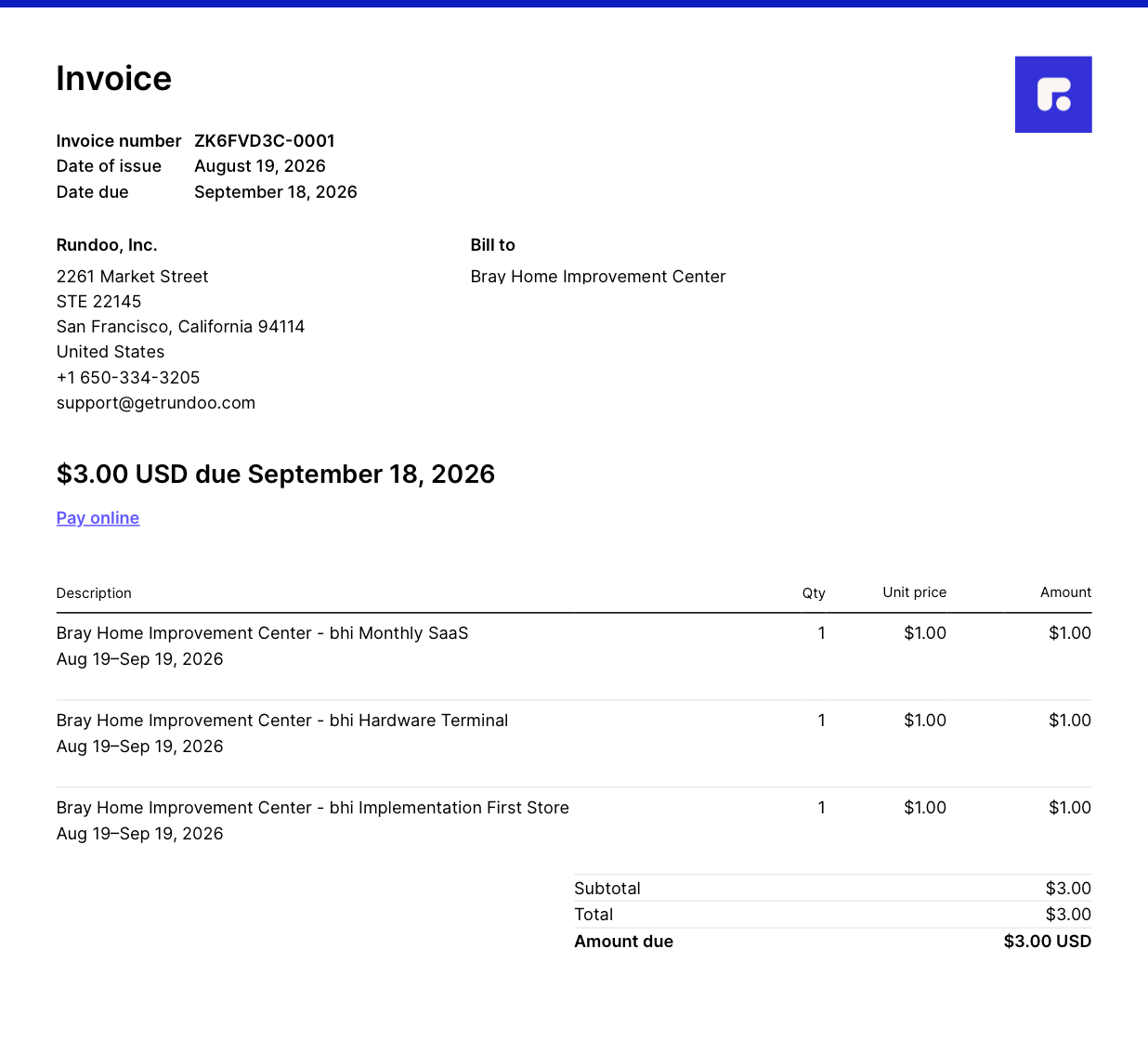Viewport: 1148px width, 1040px height.
Task: Click the Hardware Terminal quantity 1
Action: click(822, 721)
